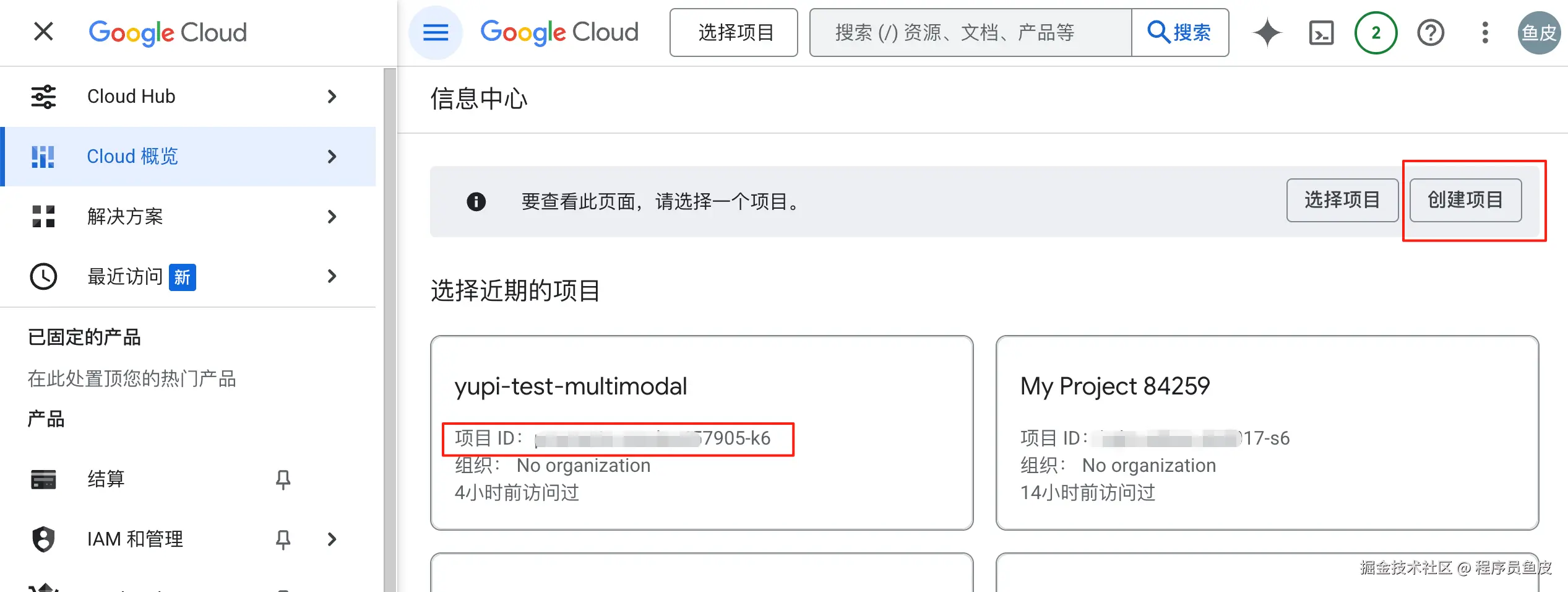Click the 创建项目 button
The image size is (1568, 592).
coord(1465,200)
